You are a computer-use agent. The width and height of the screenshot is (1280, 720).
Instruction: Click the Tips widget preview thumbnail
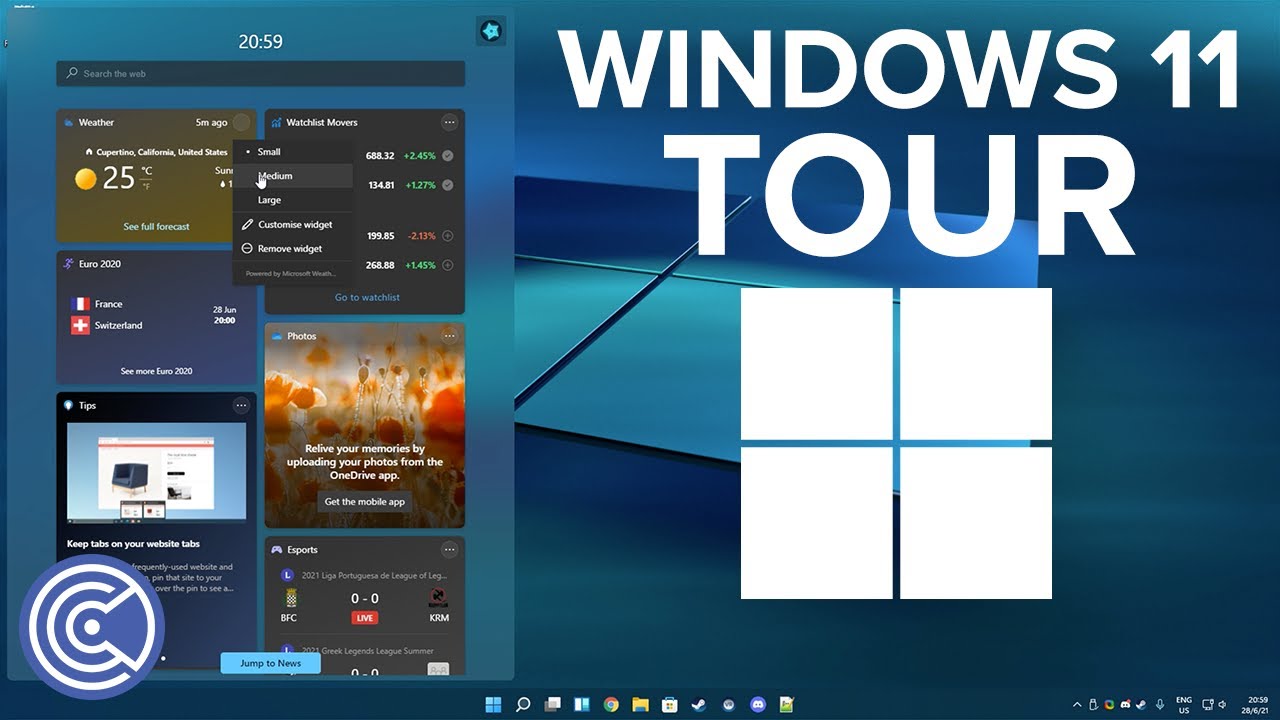(156, 474)
